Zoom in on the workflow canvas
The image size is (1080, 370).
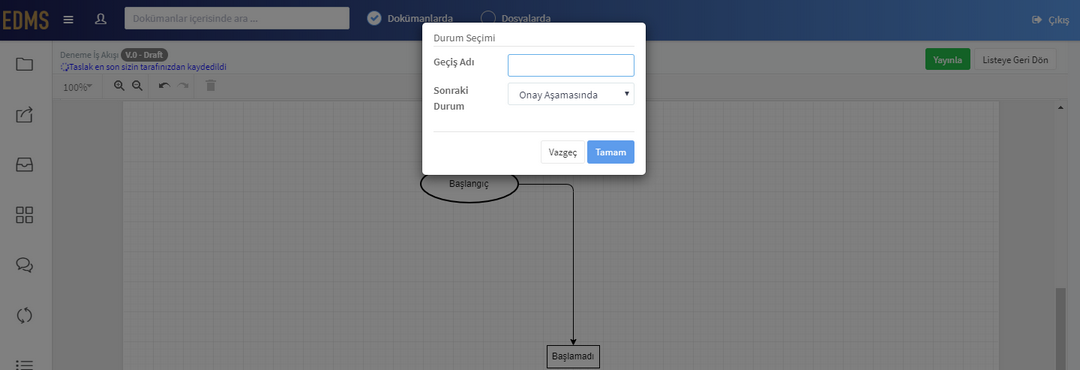coord(119,85)
